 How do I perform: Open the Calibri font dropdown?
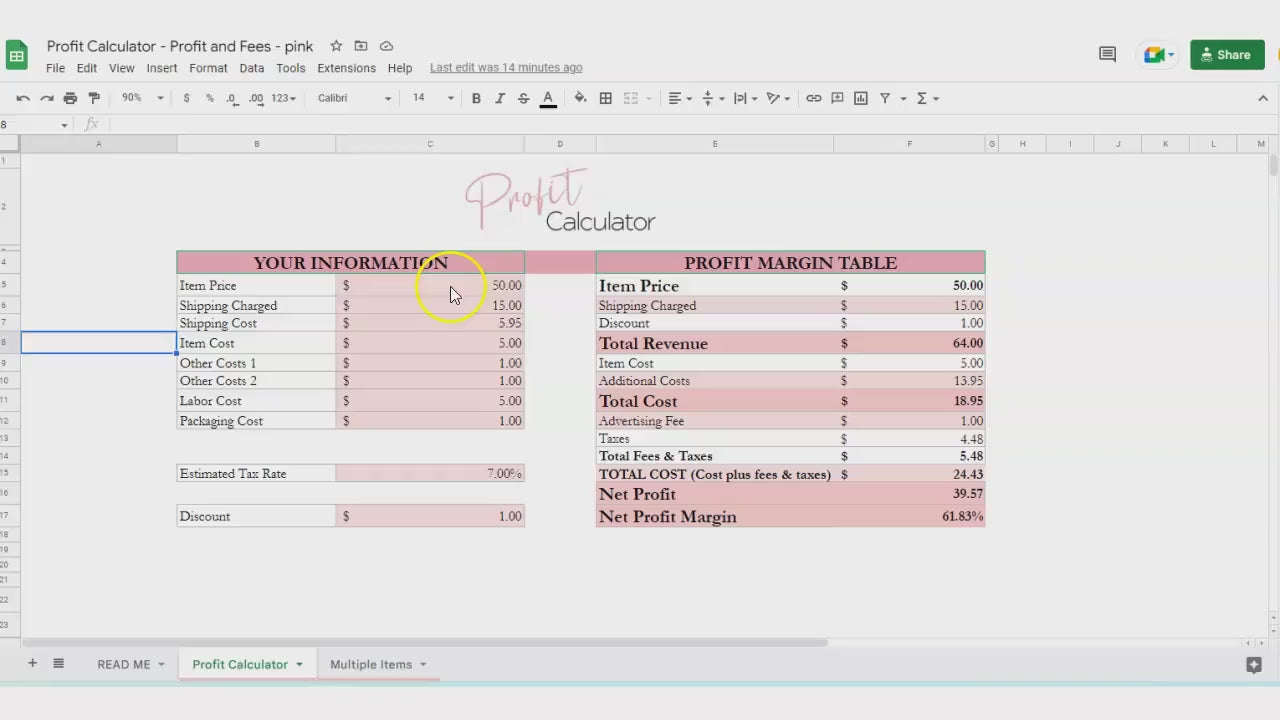pos(354,98)
